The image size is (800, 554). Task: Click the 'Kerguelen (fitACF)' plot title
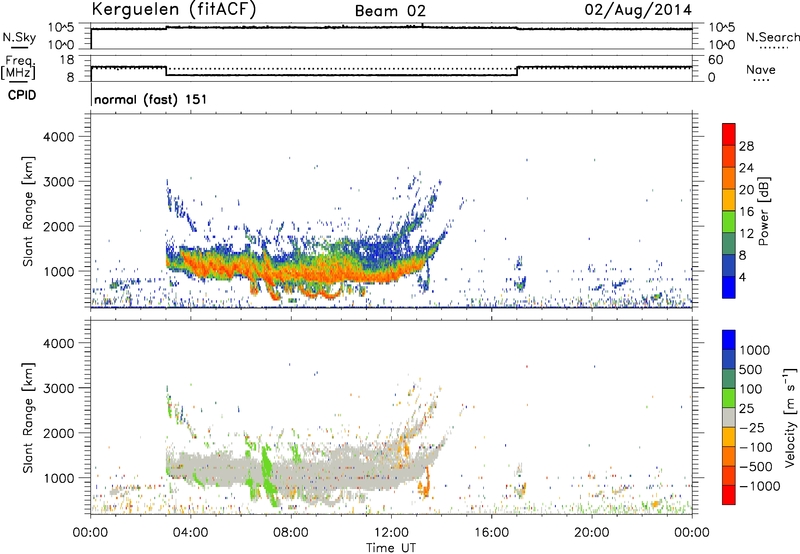(x=173, y=9)
